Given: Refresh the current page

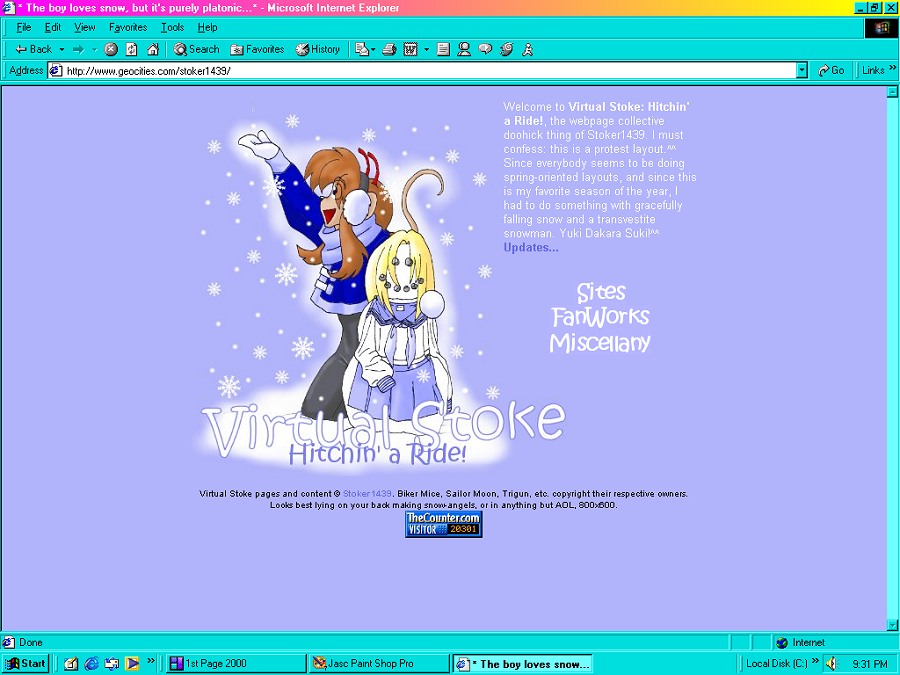Looking at the screenshot, I should [131, 49].
